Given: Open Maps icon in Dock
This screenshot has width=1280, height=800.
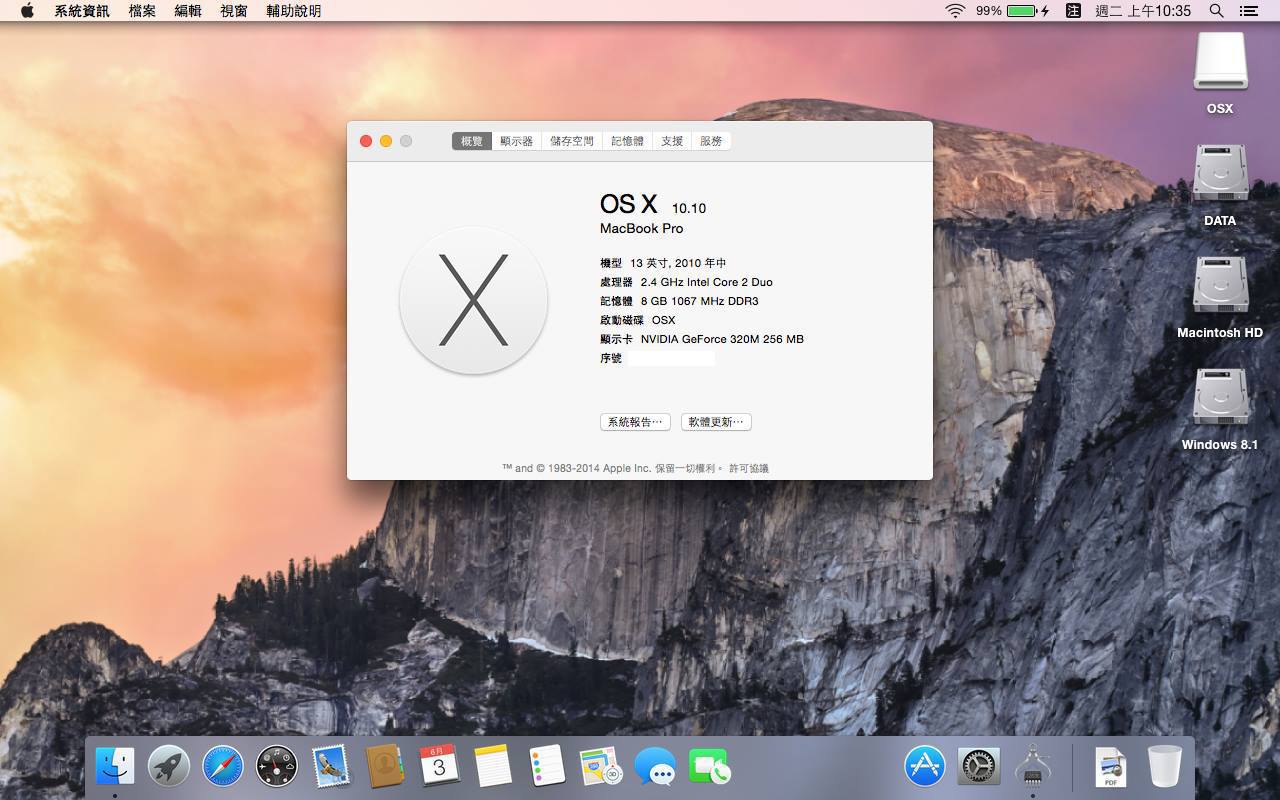Looking at the screenshot, I should (601, 767).
